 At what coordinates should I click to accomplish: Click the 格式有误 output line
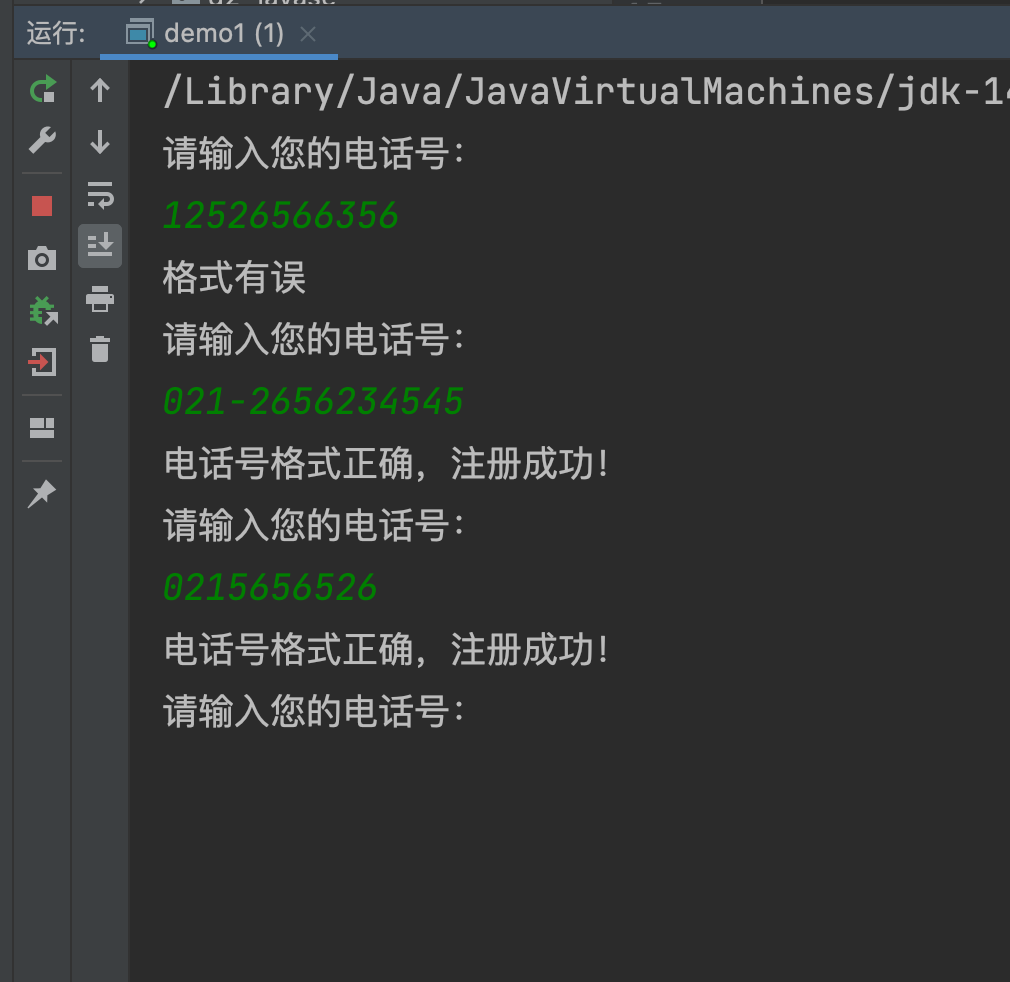(x=234, y=278)
